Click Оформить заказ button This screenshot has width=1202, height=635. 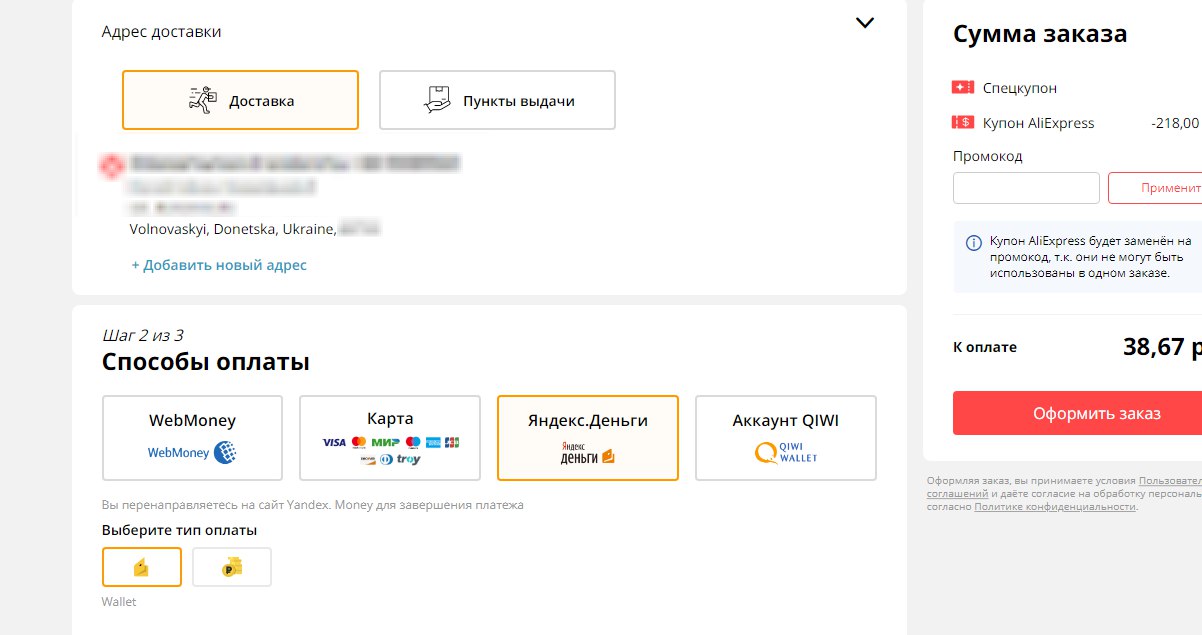pyautogui.click(x=1077, y=413)
